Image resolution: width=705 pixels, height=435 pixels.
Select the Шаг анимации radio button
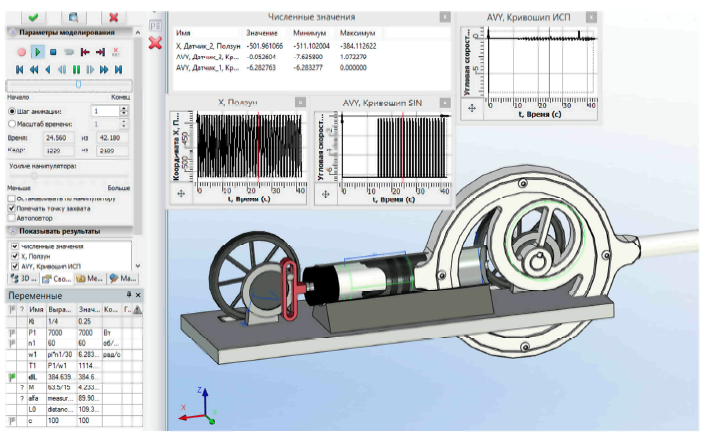click(x=12, y=111)
